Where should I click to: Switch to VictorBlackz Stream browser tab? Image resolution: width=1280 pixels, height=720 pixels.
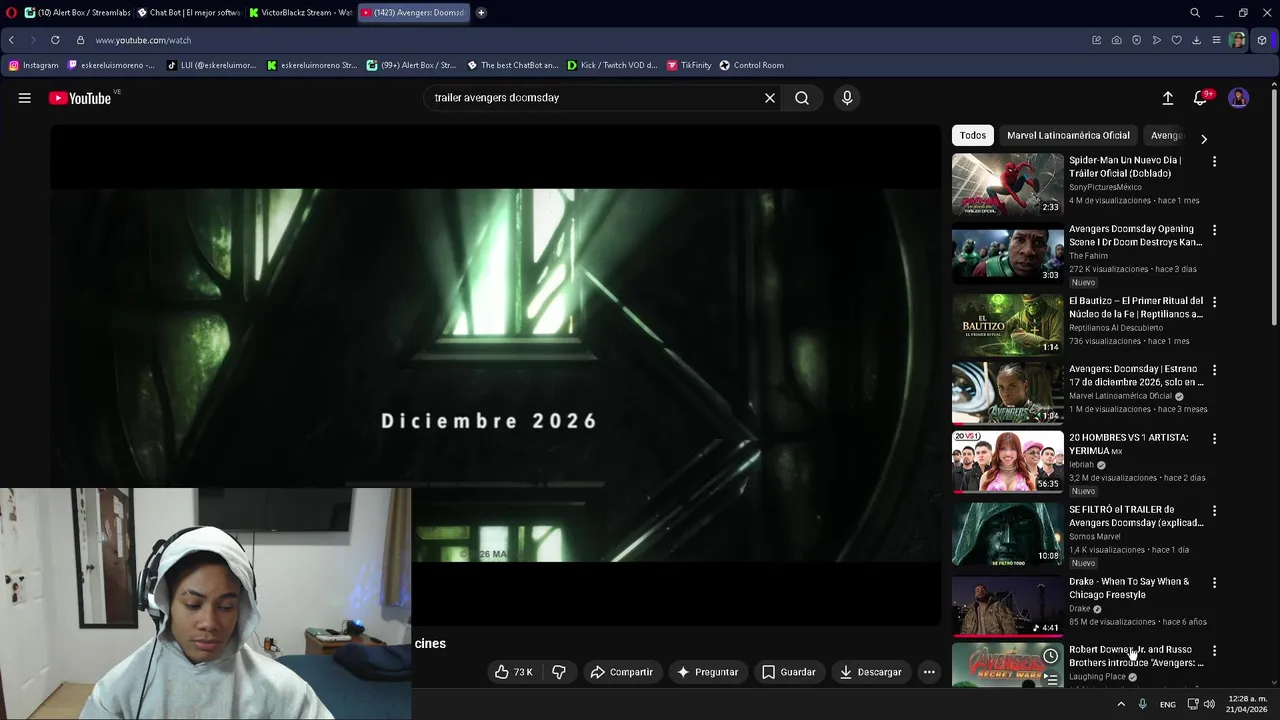(x=300, y=13)
